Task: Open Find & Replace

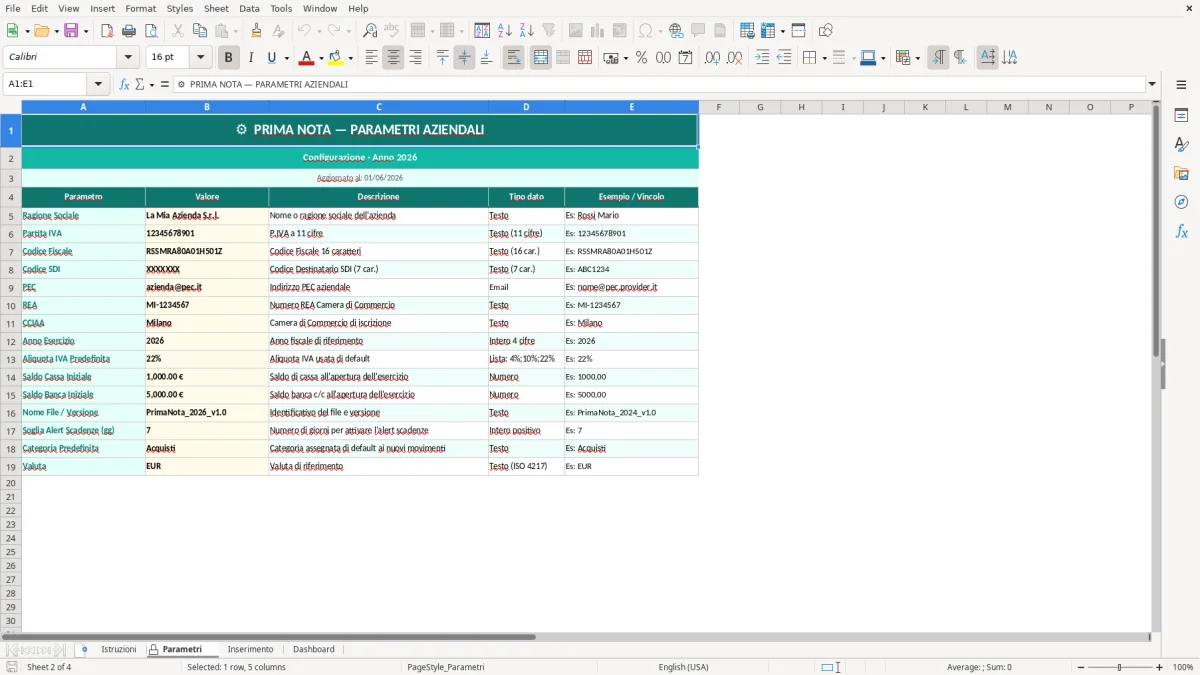Action: pos(370,31)
